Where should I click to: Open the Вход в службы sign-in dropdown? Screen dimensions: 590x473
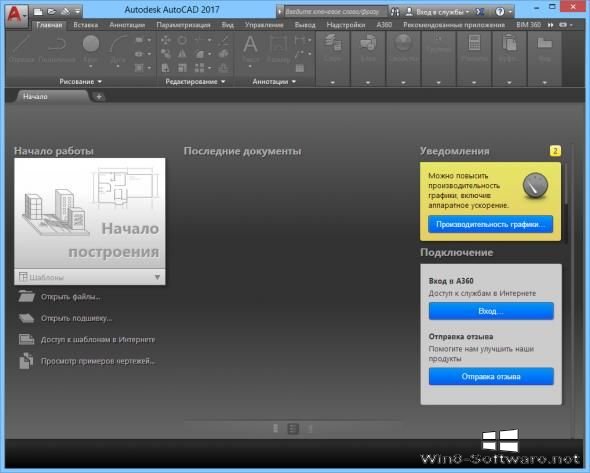click(x=437, y=12)
